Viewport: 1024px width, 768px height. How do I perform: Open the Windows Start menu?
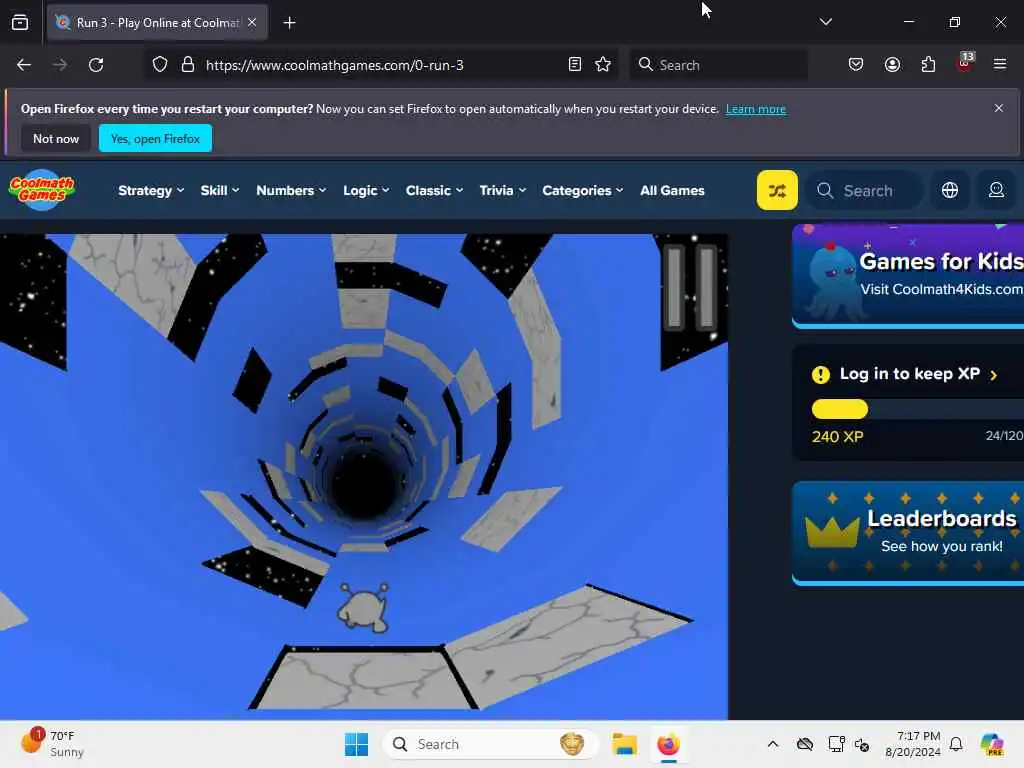[356, 744]
